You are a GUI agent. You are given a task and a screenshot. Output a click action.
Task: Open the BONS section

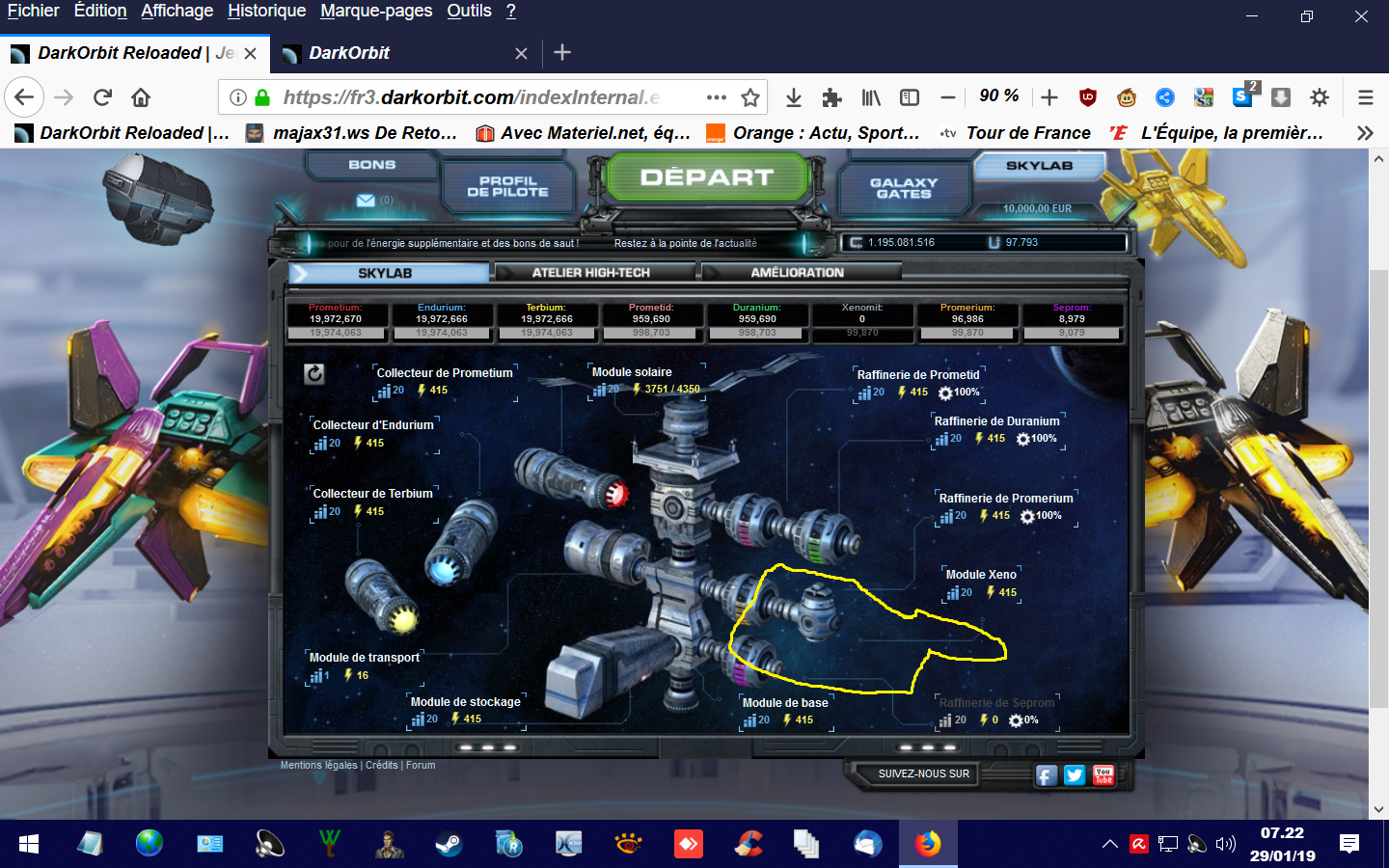coord(372,165)
